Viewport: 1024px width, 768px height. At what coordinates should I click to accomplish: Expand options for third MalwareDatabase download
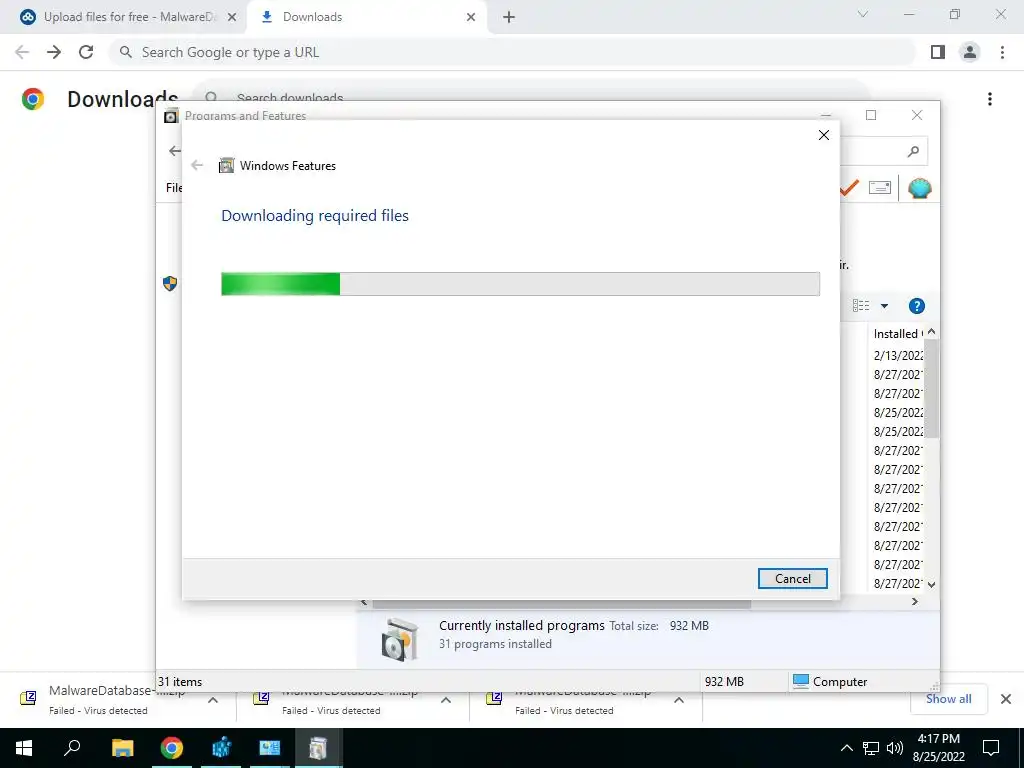(x=679, y=700)
